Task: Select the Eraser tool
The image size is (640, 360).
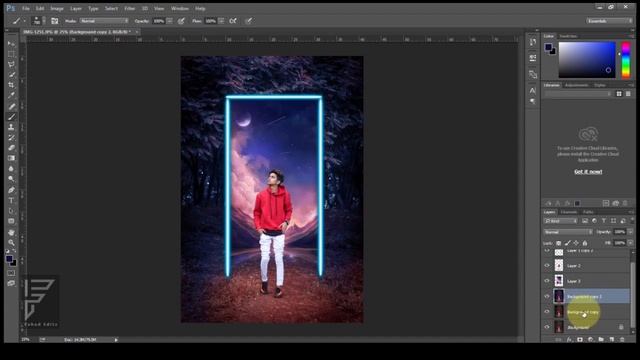Action: pyautogui.click(x=11, y=148)
